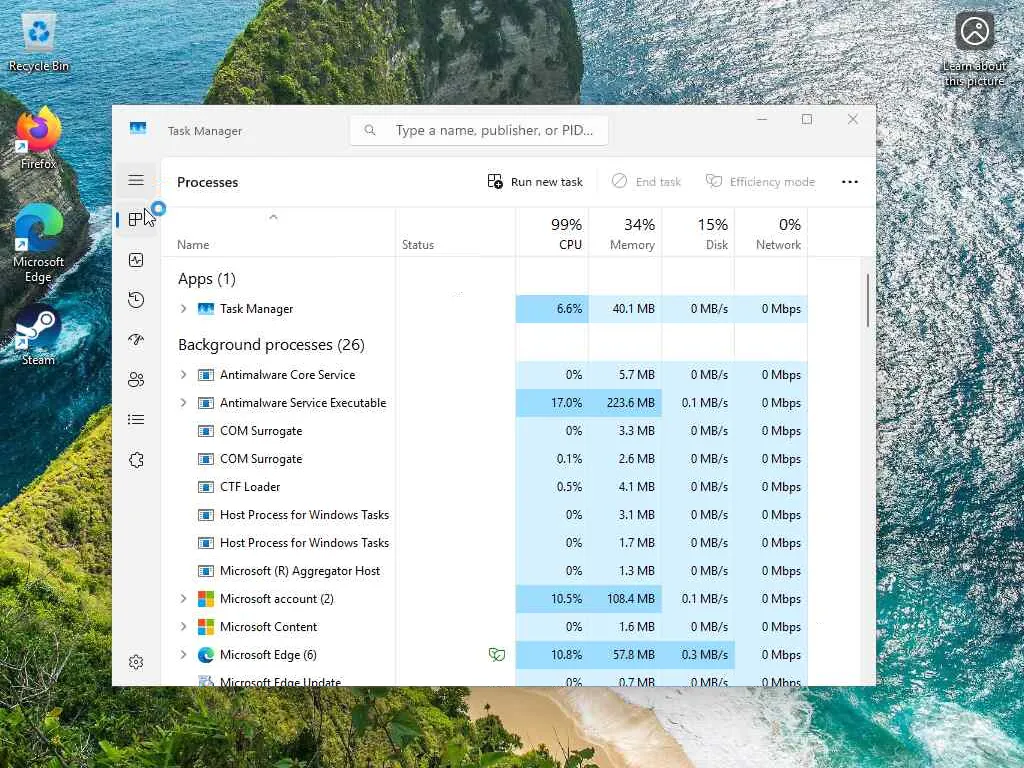Open the Task Manager hamburger navigation menu
Viewport: 1024px width, 768px height.
coord(136,180)
